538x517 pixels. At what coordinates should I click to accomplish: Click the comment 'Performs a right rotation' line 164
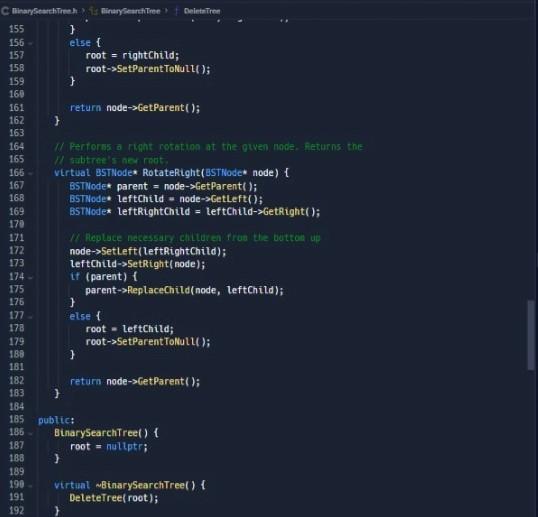(x=208, y=147)
